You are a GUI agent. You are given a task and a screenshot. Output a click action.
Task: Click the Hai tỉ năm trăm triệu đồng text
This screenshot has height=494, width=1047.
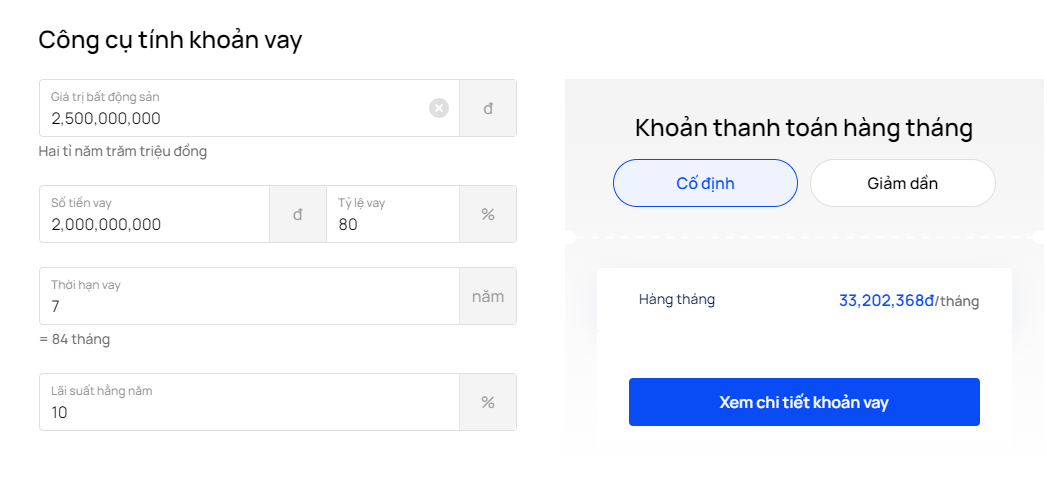pos(123,152)
